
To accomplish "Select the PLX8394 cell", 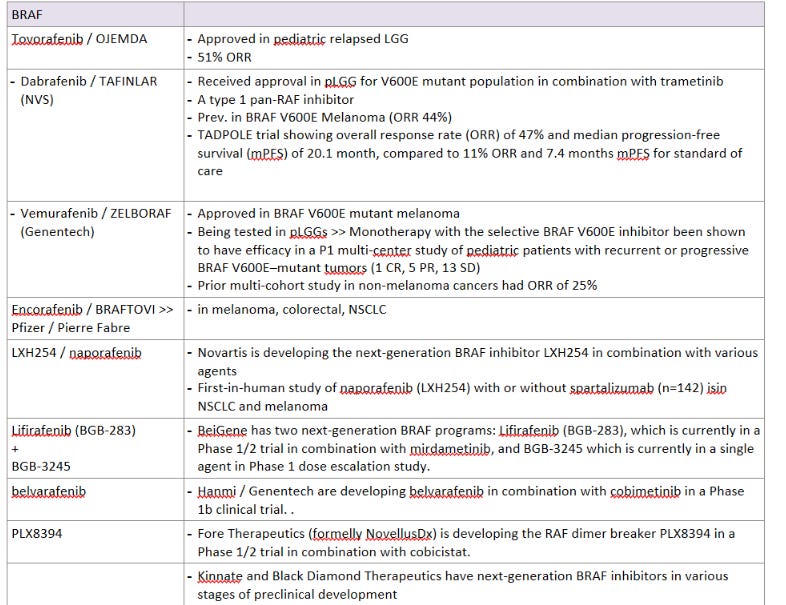I will coord(95,542).
